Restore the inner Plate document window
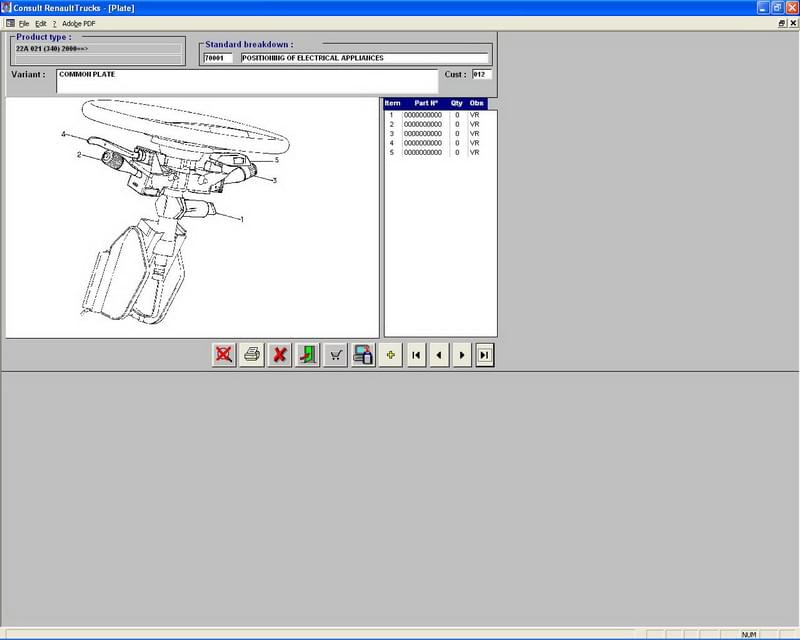Screen dimensions: 800x640 pos(782,23)
